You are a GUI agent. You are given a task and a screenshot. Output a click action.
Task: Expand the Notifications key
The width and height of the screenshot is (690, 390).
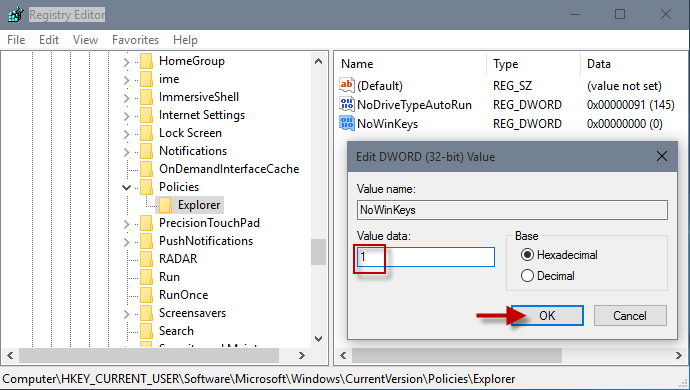pos(127,152)
